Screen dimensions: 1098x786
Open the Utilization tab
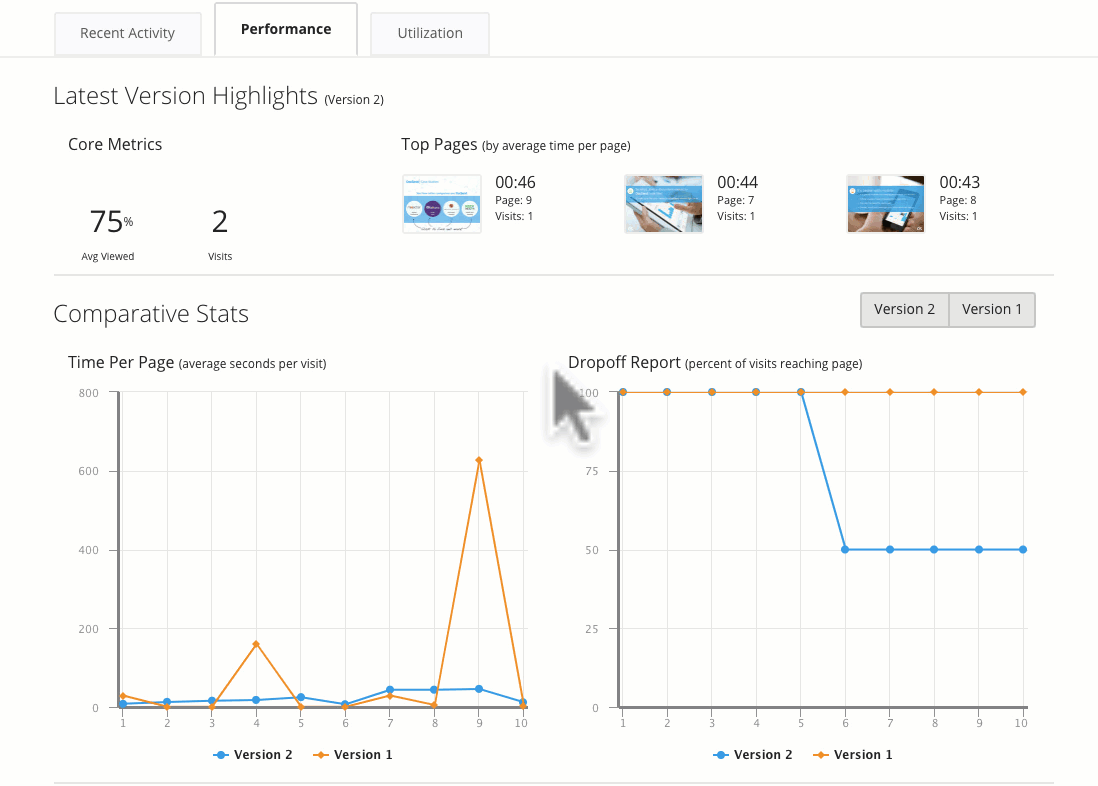click(429, 33)
